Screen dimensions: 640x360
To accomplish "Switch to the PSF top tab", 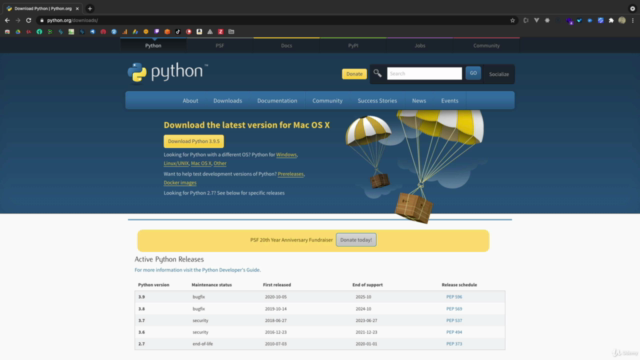I will pos(220,46).
